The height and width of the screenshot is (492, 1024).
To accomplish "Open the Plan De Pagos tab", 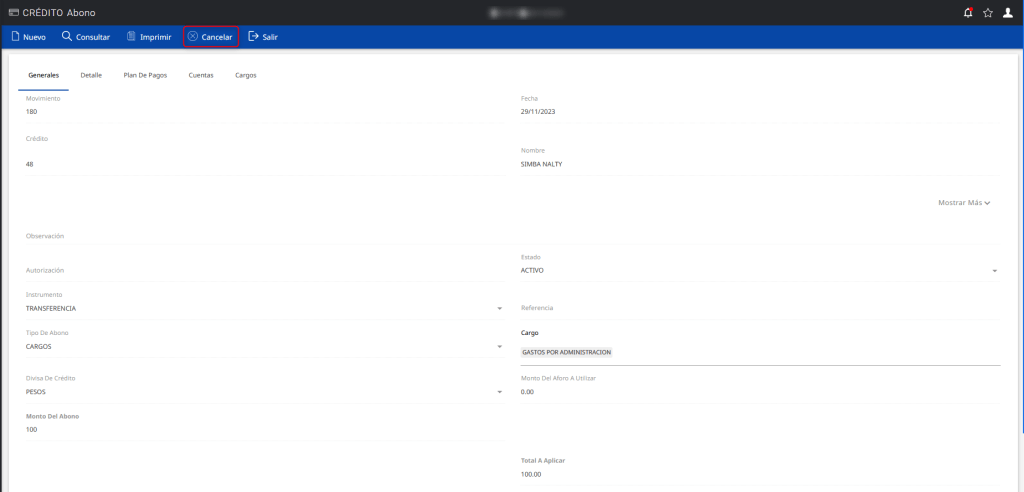I will [145, 75].
